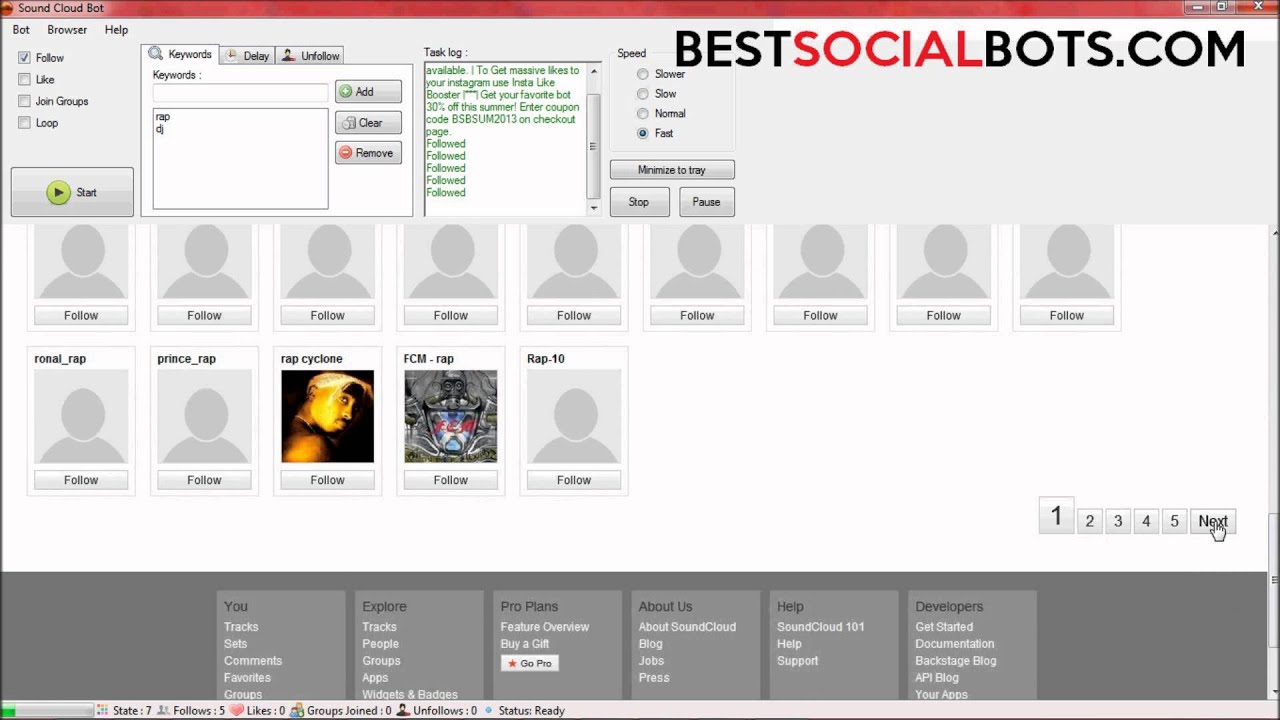Open the Bot menu

click(21, 30)
